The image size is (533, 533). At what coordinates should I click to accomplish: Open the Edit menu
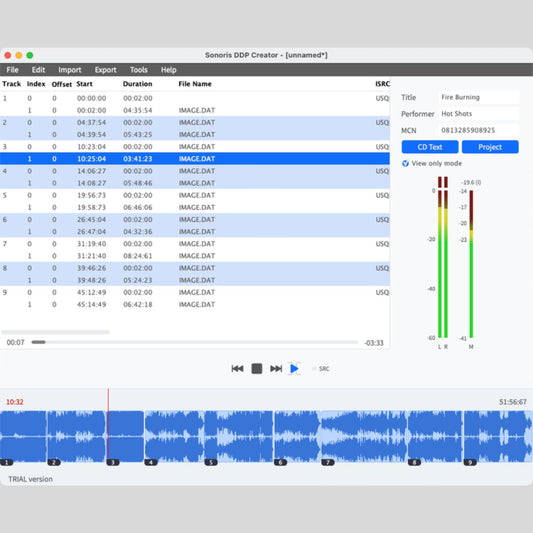coord(38,70)
